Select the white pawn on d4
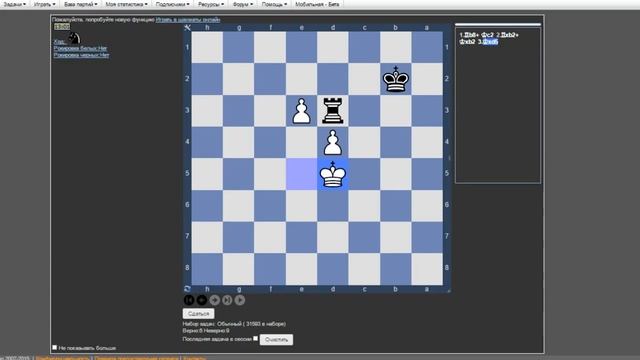640x360 pixels. click(333, 142)
